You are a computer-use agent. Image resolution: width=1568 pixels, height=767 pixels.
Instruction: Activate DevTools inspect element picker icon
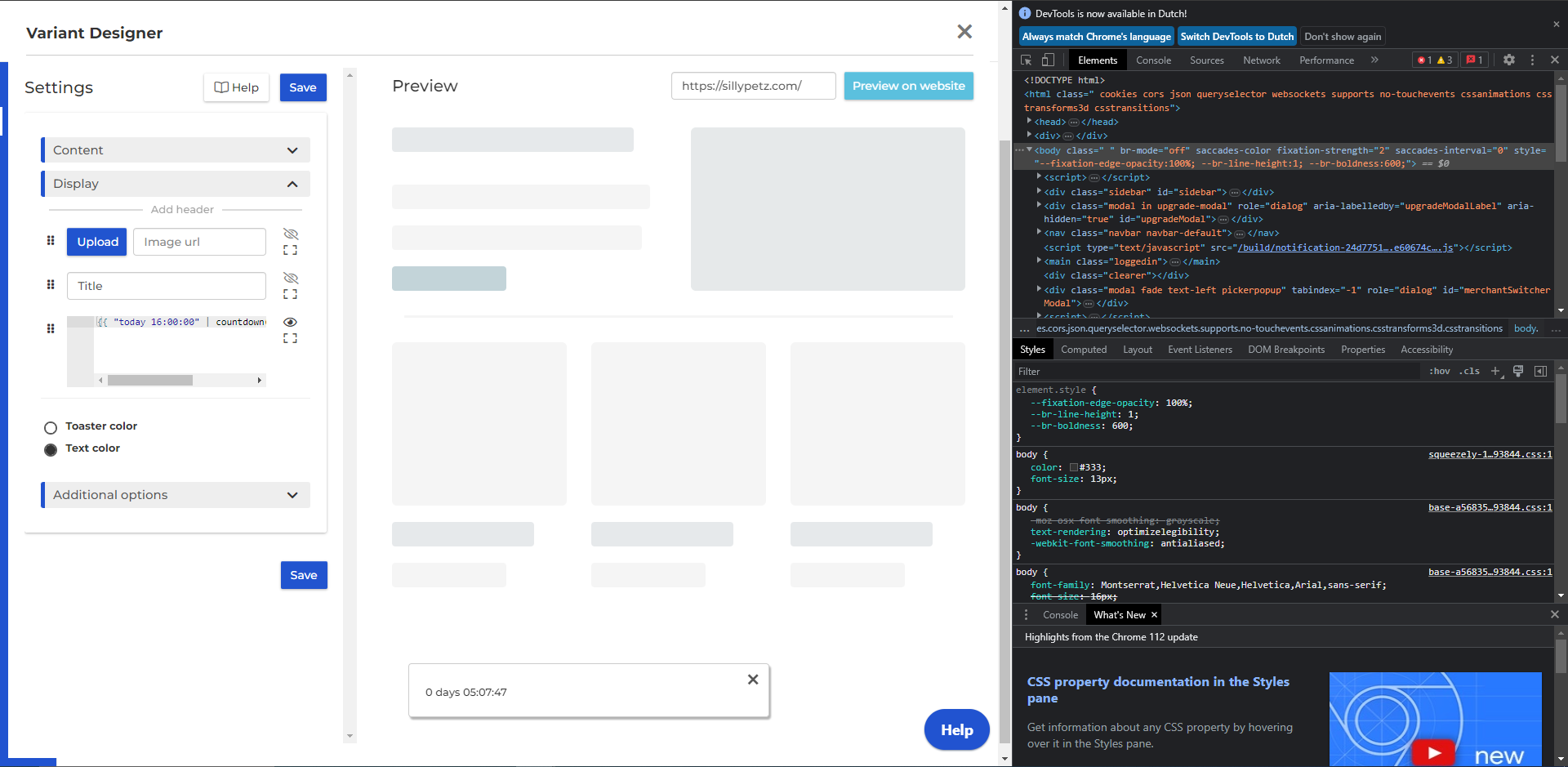1027,60
